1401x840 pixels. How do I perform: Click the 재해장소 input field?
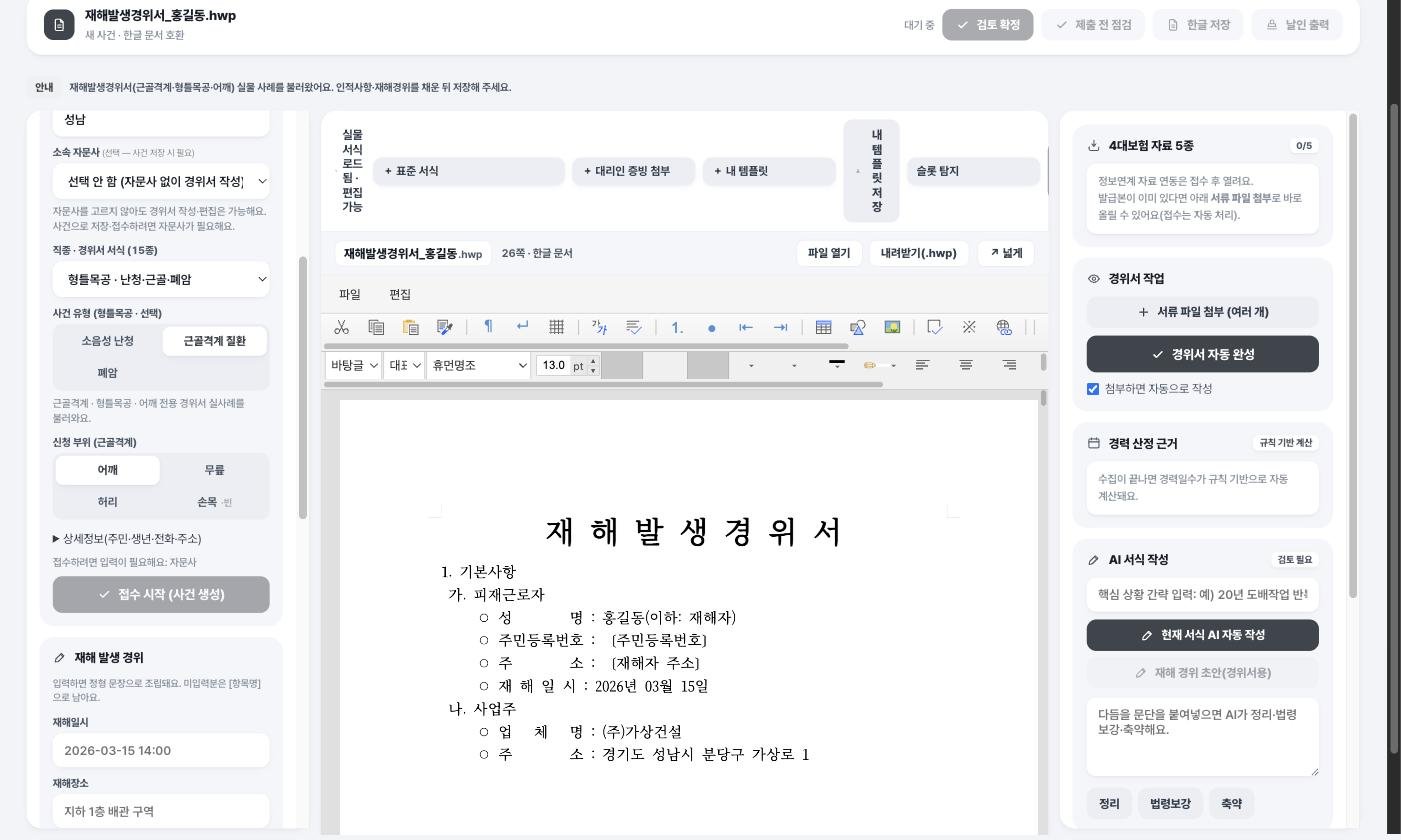click(161, 811)
